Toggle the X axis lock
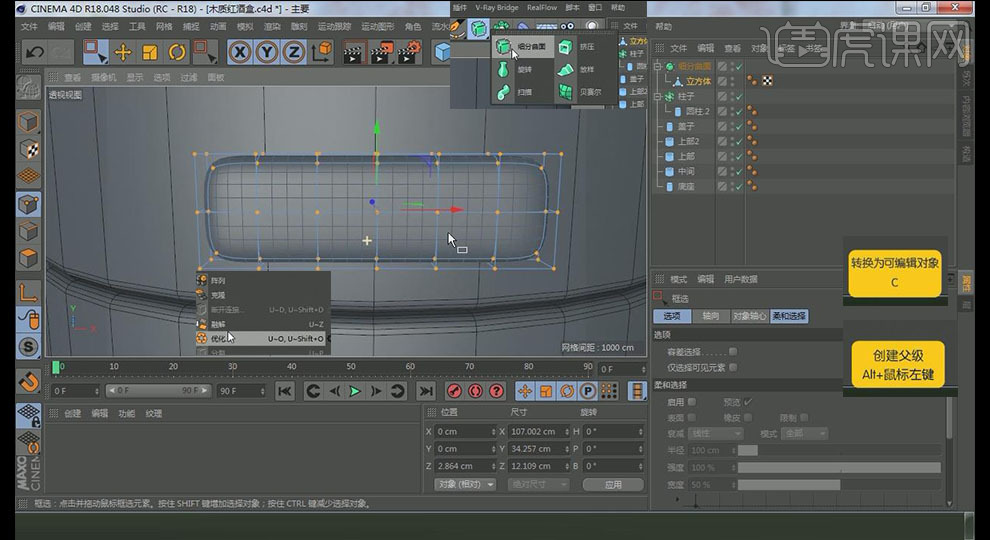Viewport: 990px width, 540px height. coord(239,52)
